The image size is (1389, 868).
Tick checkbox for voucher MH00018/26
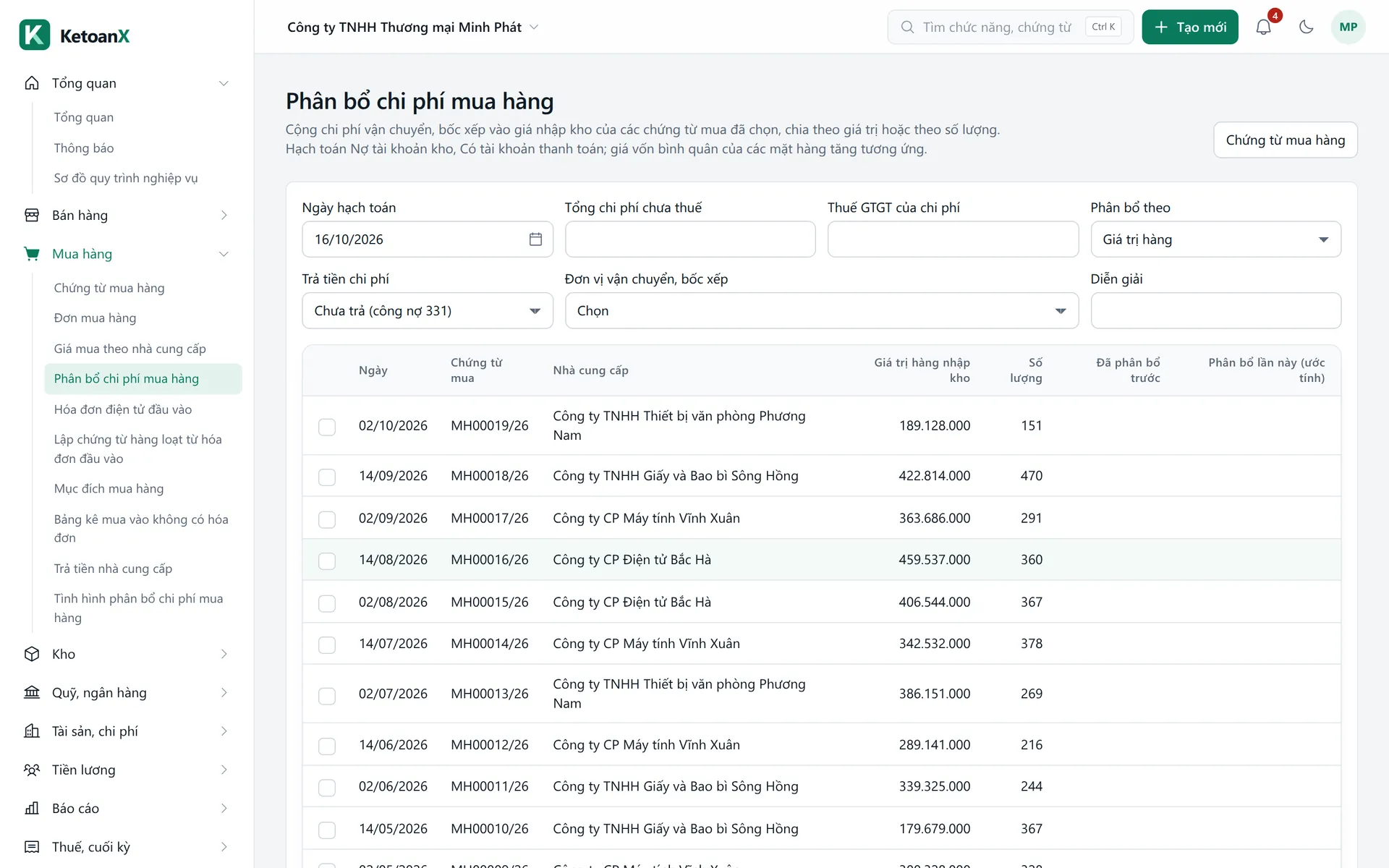pos(327,477)
